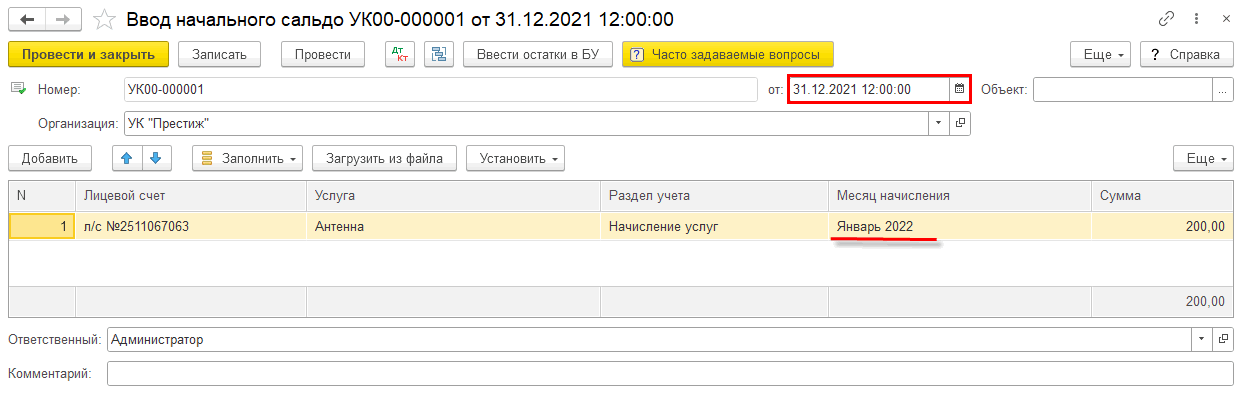Open the table's Еще menu
This screenshot has width=1247, height=394.
(1204, 158)
